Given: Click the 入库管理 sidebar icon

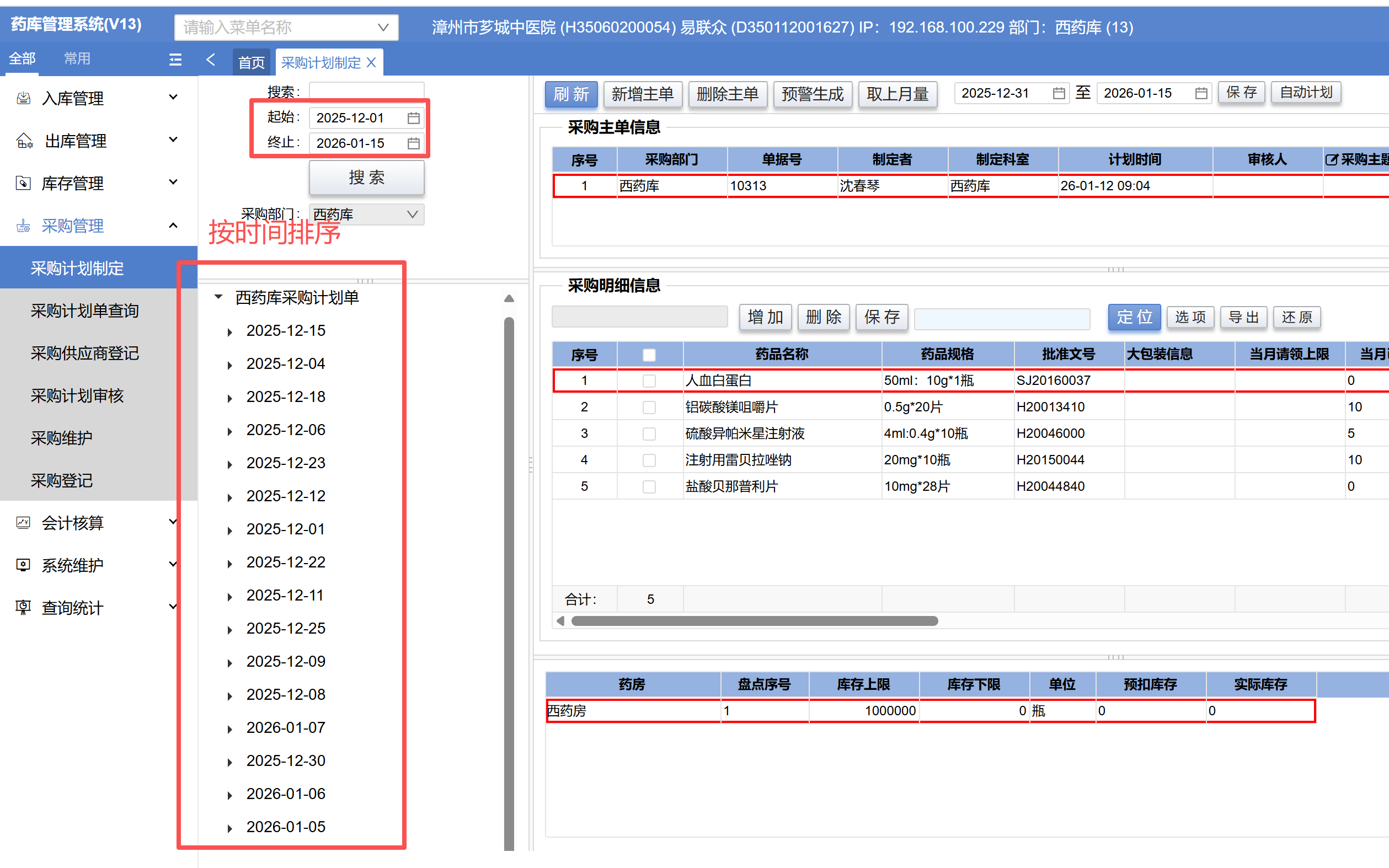Looking at the screenshot, I should (x=23, y=98).
